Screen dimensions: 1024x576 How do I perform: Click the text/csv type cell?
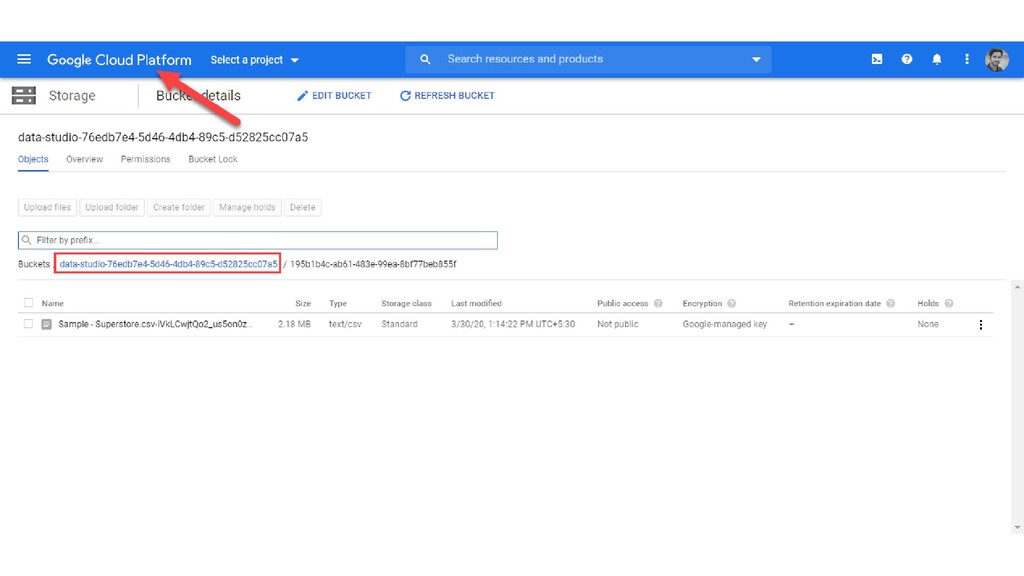[x=345, y=325]
